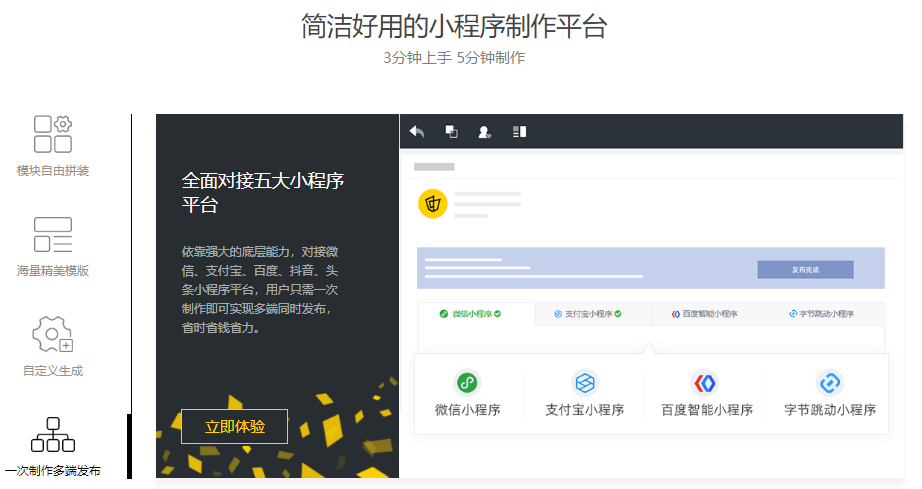Switch to the 支付宝小程序 tab

pyautogui.click(x=593, y=314)
